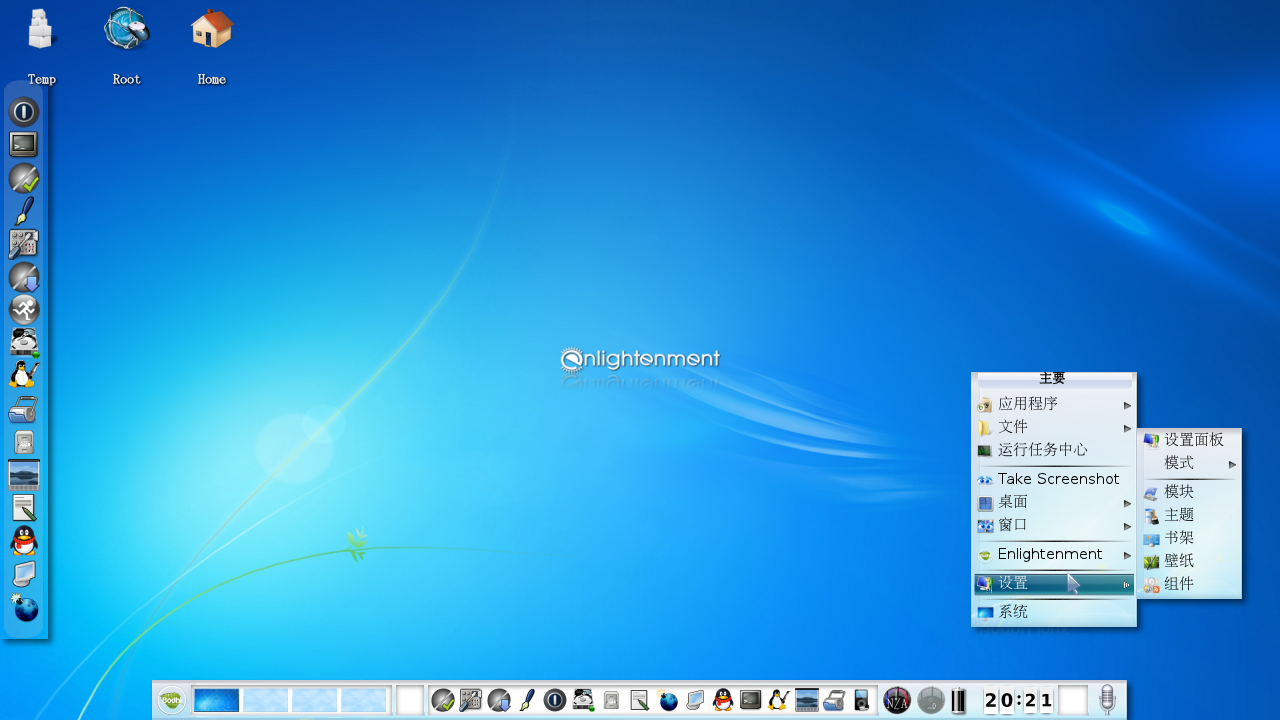The image size is (1280, 720).
Task: Open the Enlightenment menu entry
Action: 1054,554
